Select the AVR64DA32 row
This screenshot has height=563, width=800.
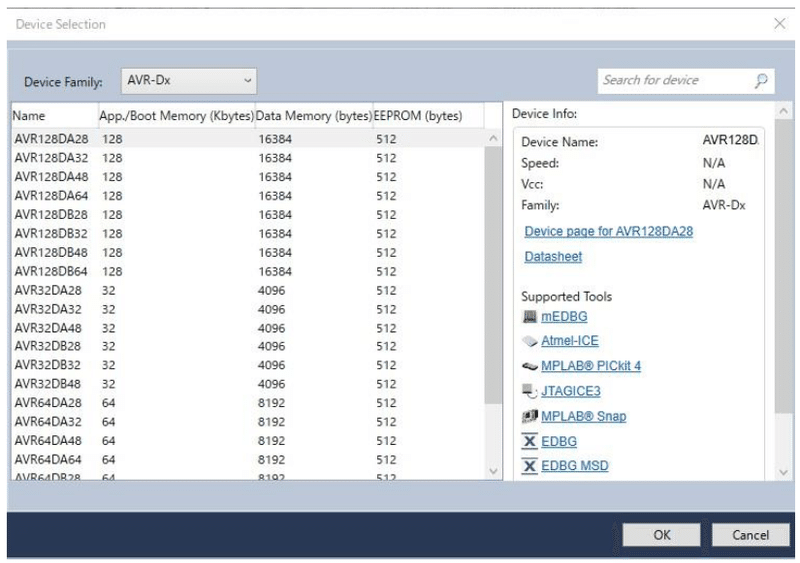248,422
